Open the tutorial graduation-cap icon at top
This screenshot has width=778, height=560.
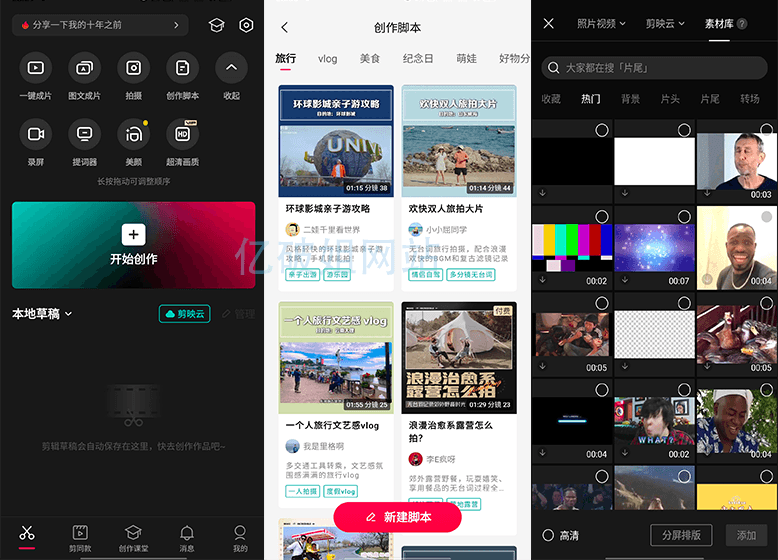click(216, 25)
